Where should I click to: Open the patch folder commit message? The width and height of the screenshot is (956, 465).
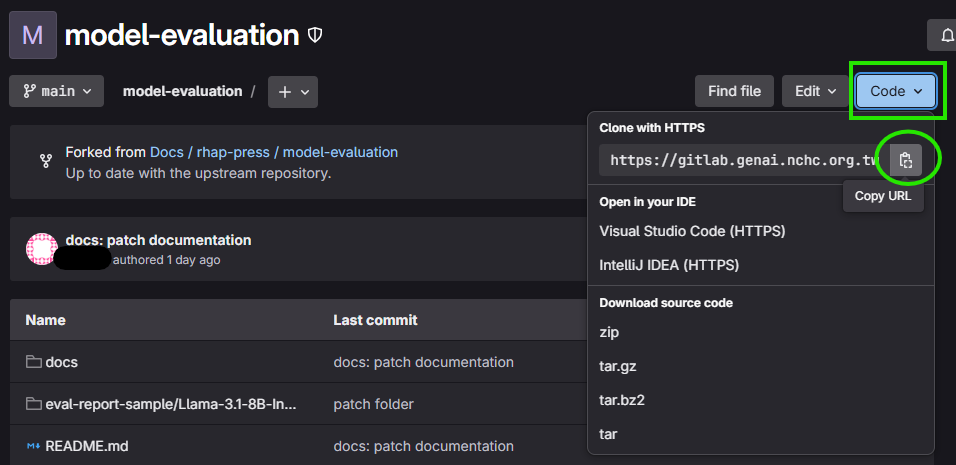373,404
